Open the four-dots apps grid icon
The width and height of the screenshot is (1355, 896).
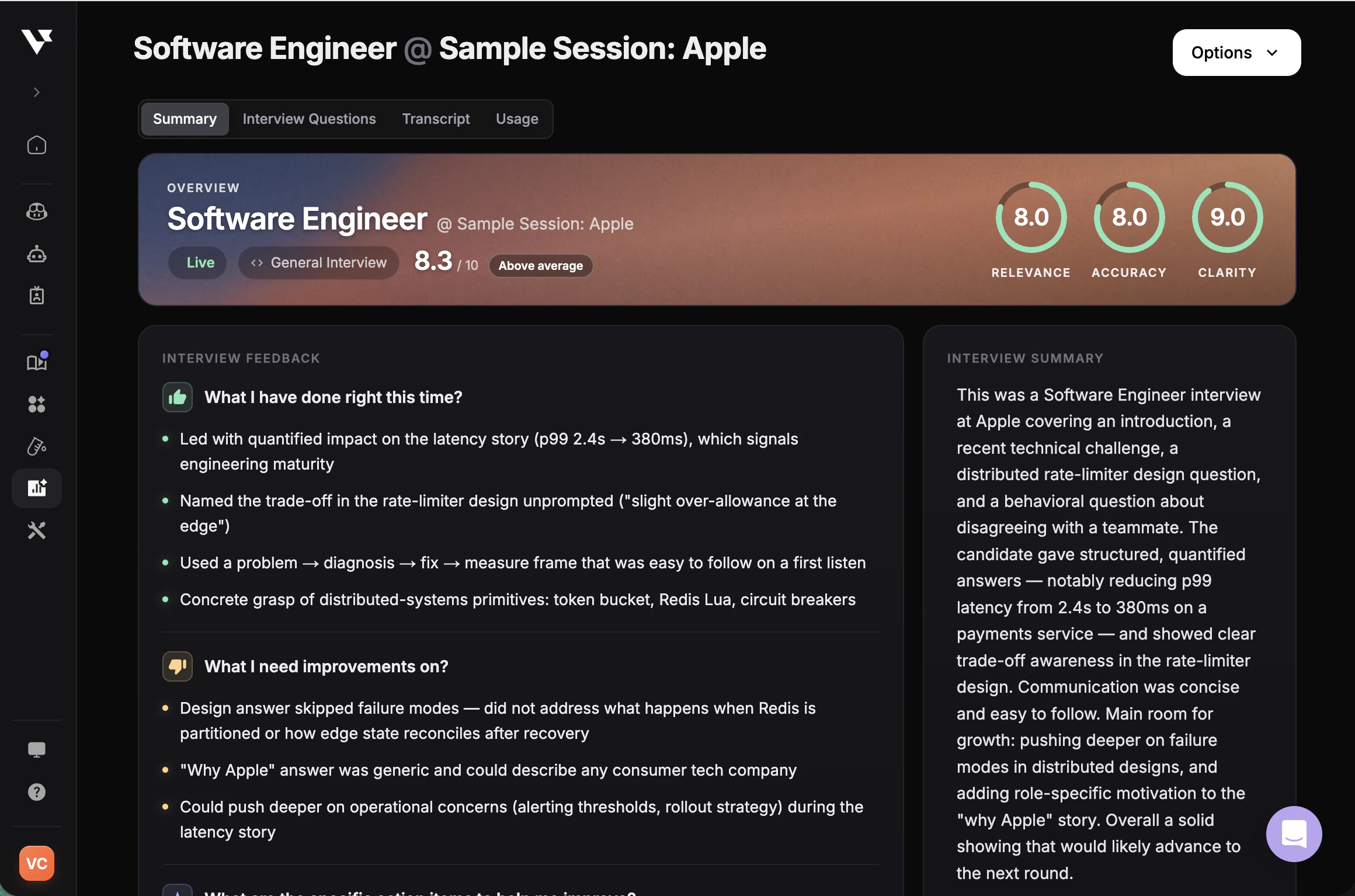pyautogui.click(x=37, y=404)
